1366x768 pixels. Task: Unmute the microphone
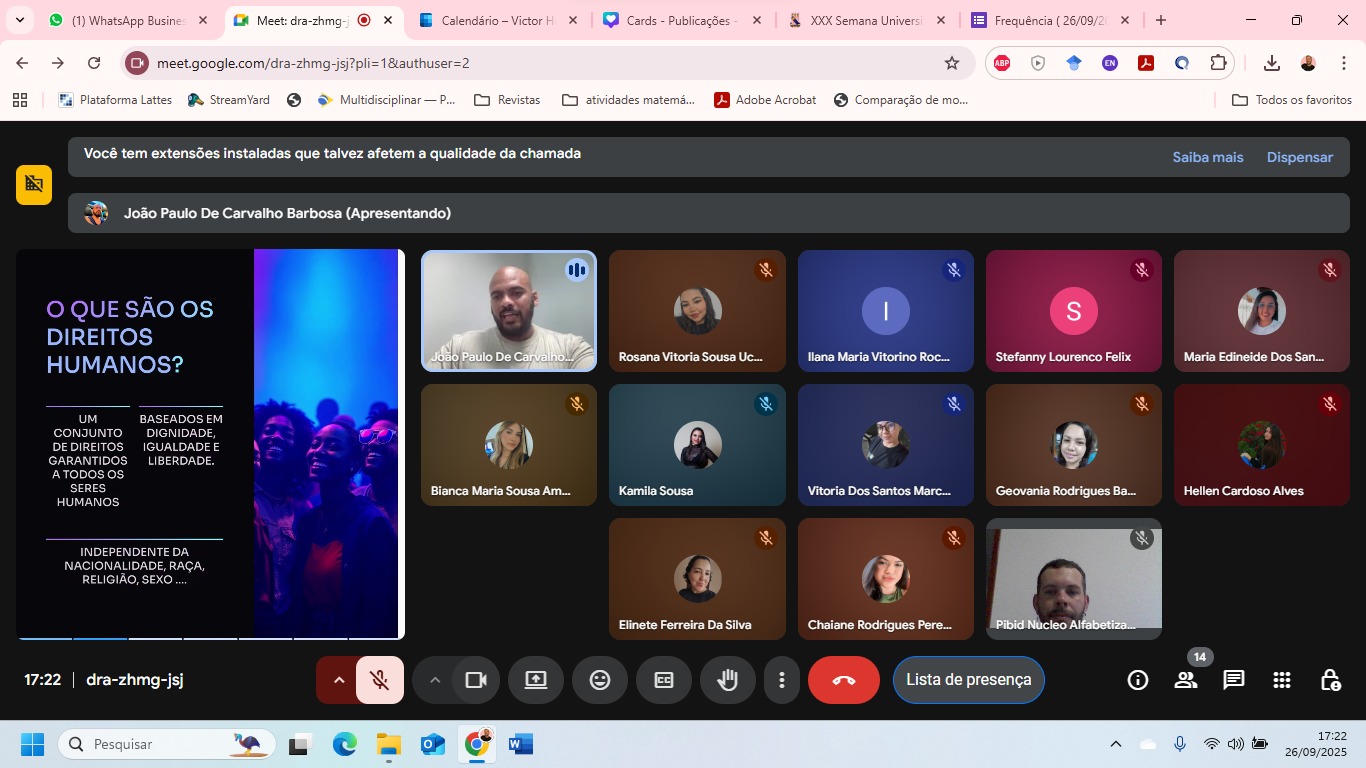tap(380, 680)
